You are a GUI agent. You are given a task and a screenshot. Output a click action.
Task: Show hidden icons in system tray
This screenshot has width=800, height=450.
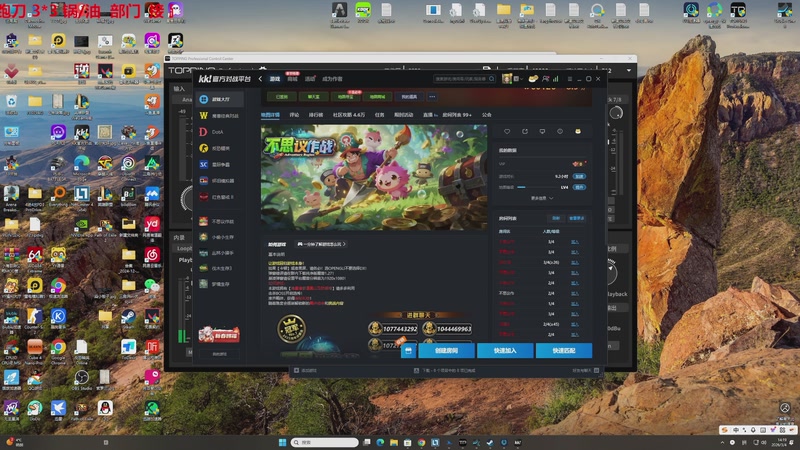722,442
